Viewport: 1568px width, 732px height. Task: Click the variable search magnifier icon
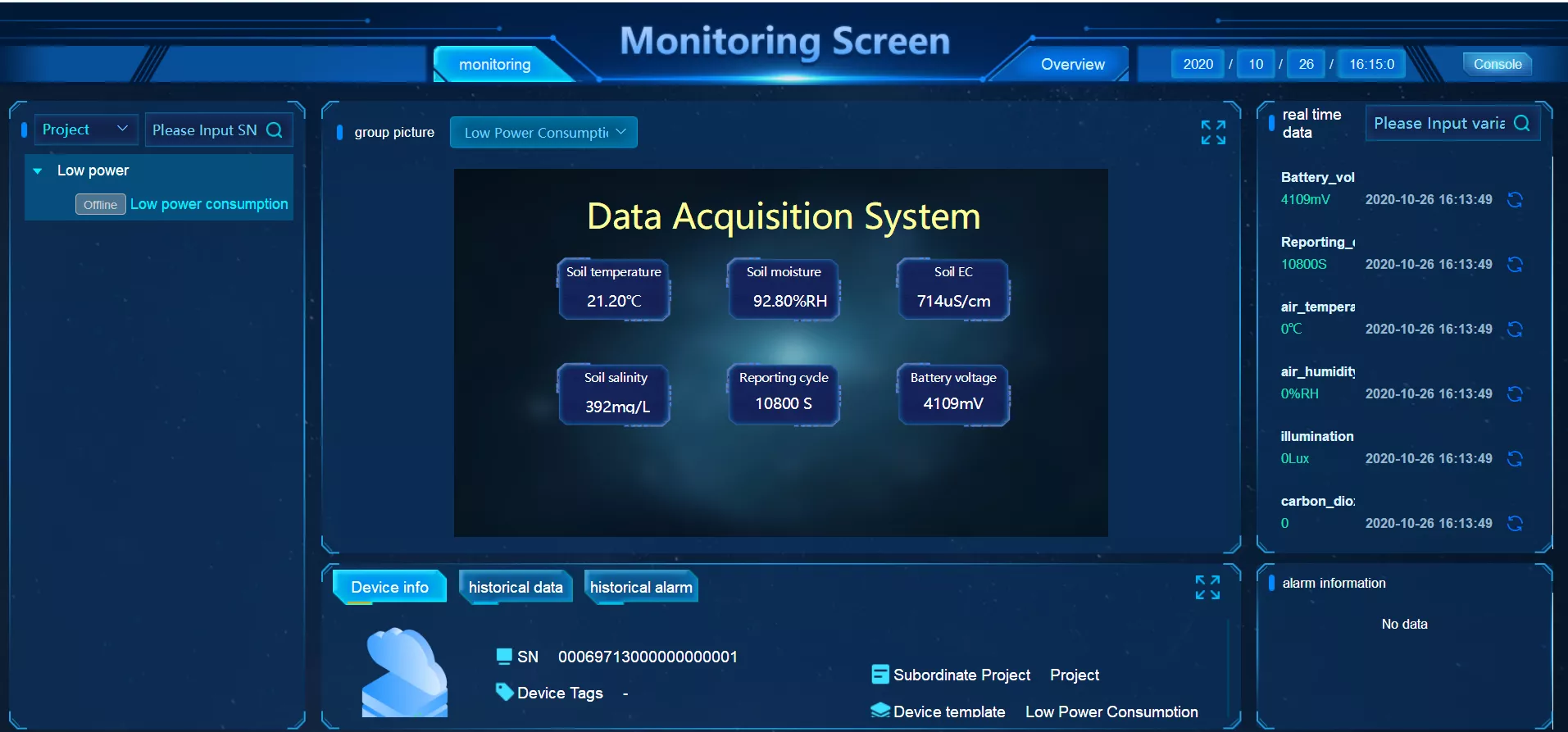pyautogui.click(x=1522, y=123)
